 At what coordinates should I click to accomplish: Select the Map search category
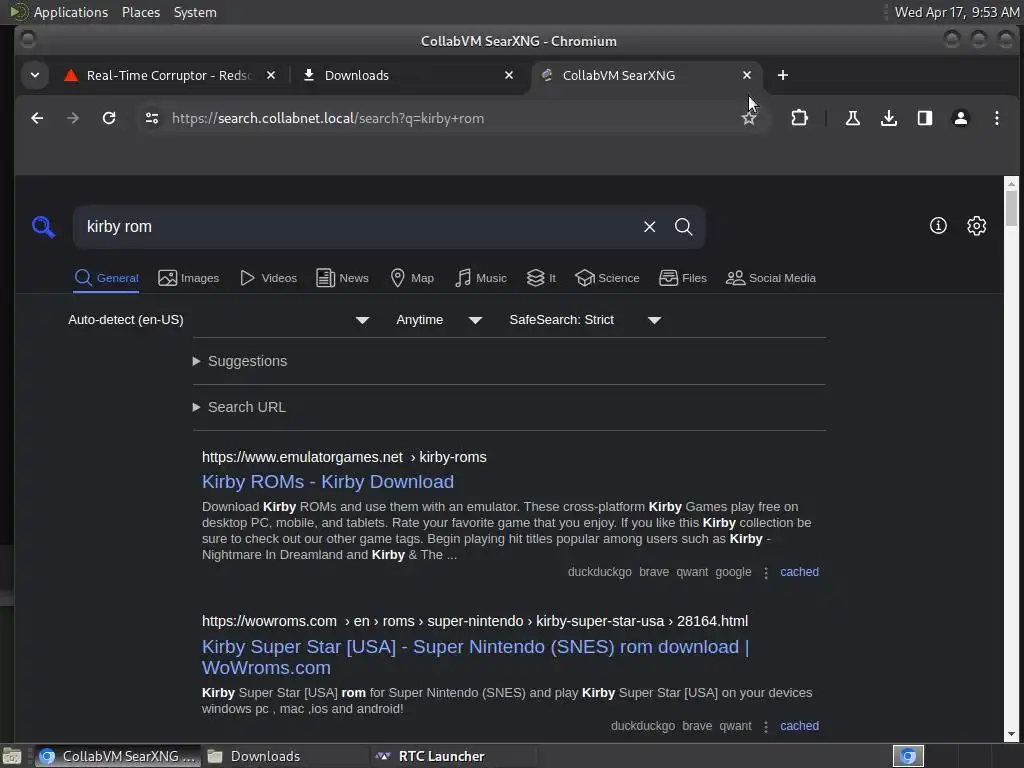[411, 278]
